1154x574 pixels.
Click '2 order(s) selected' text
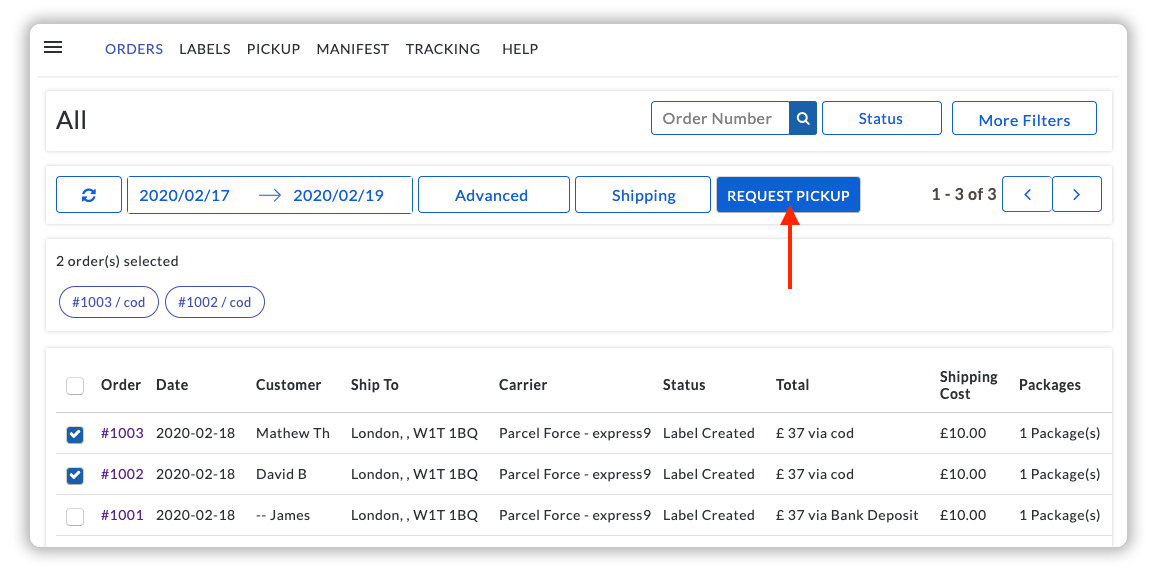117,261
